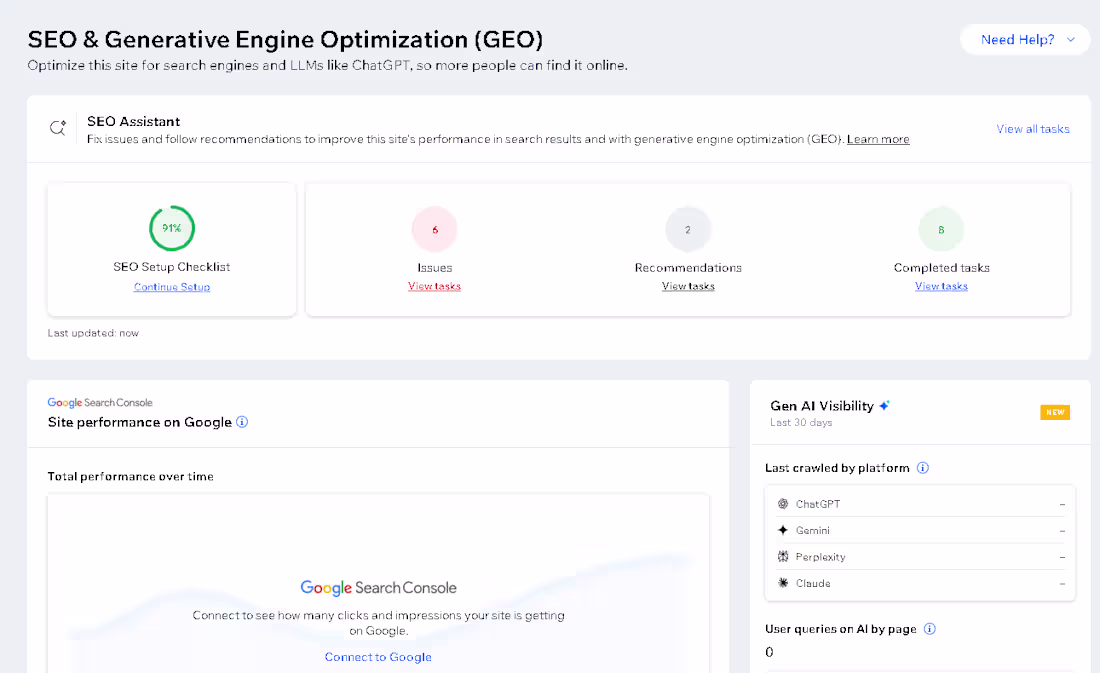Viewport: 1100px width, 673px height.
Task: Click info icon beside Last crawled by platform
Action: tap(923, 468)
